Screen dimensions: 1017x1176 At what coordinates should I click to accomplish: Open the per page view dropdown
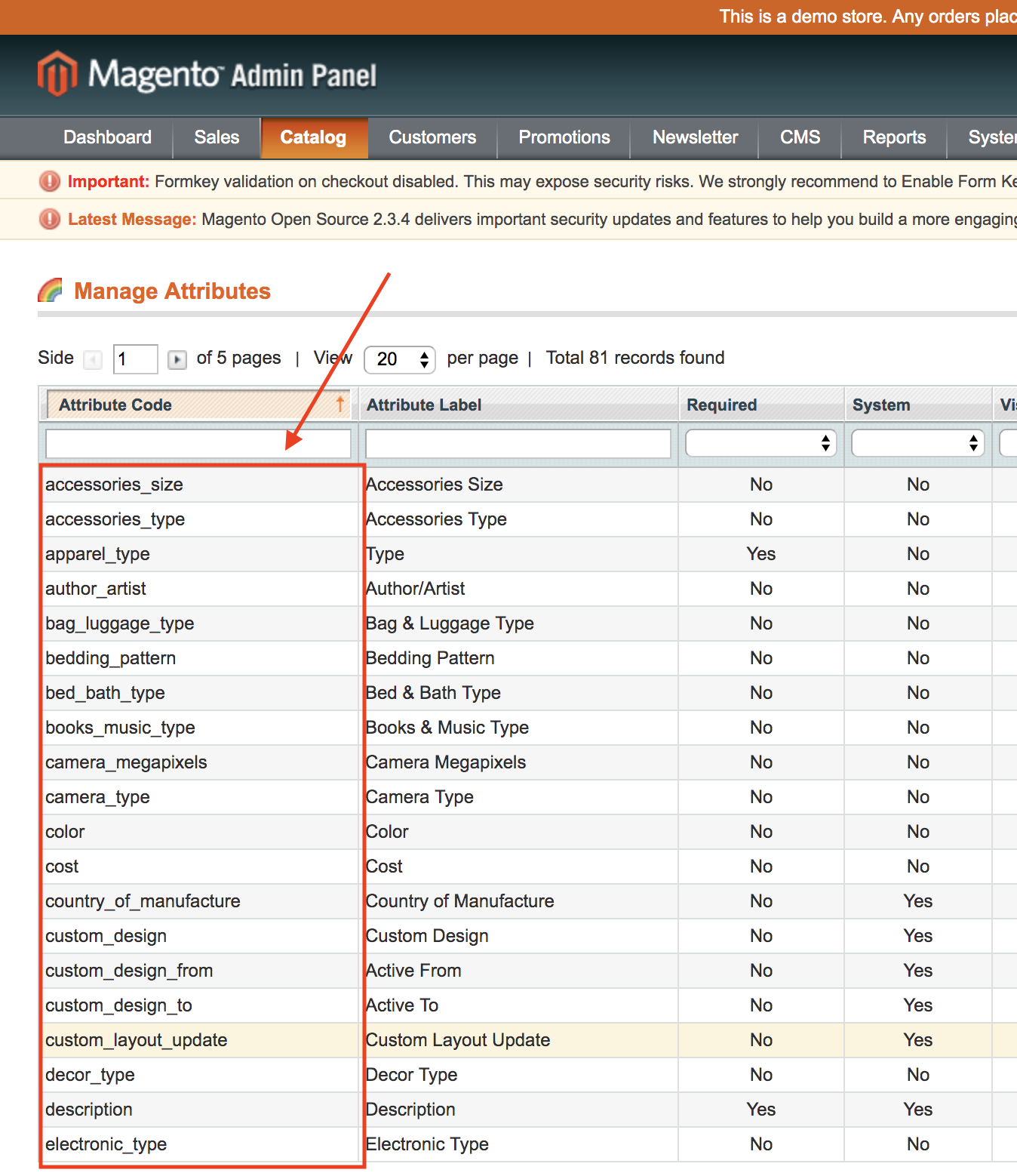[x=400, y=359]
